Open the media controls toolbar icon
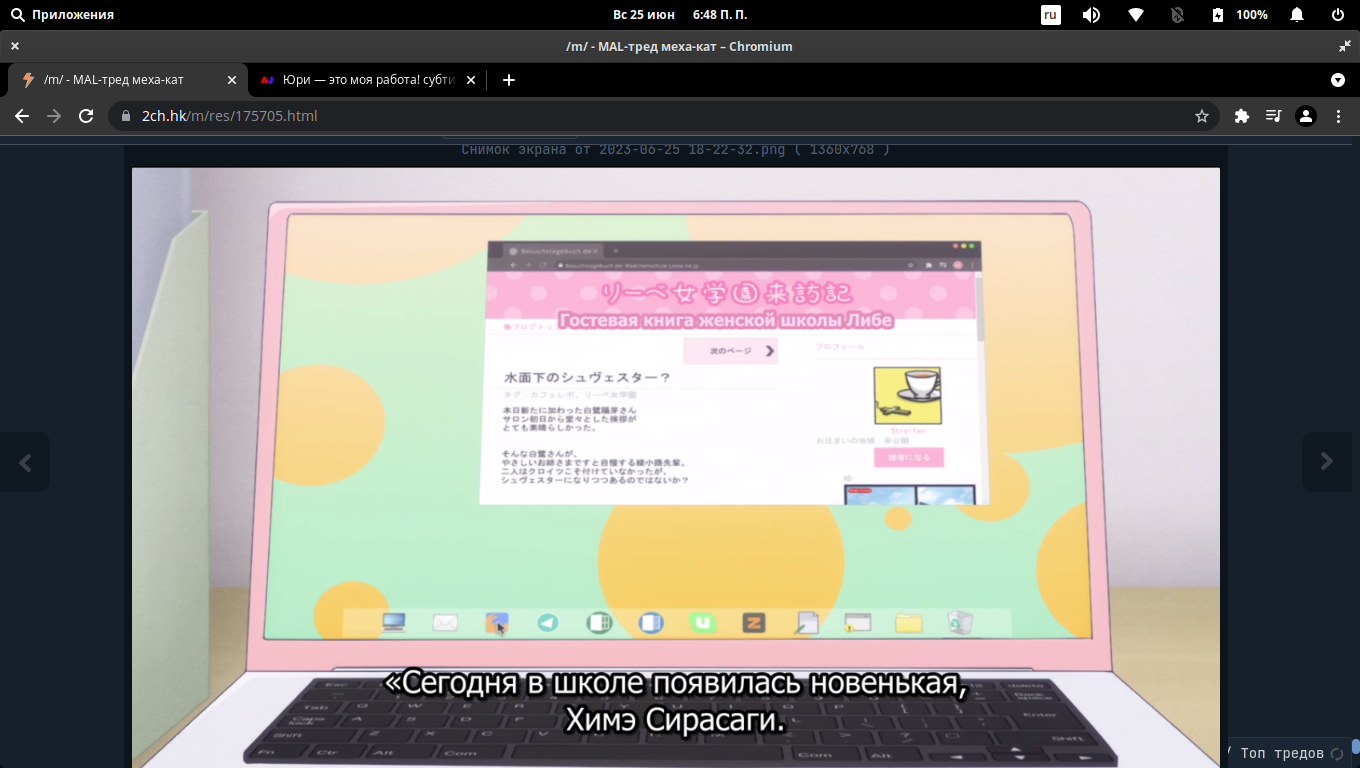This screenshot has width=1360, height=768. click(x=1273, y=116)
